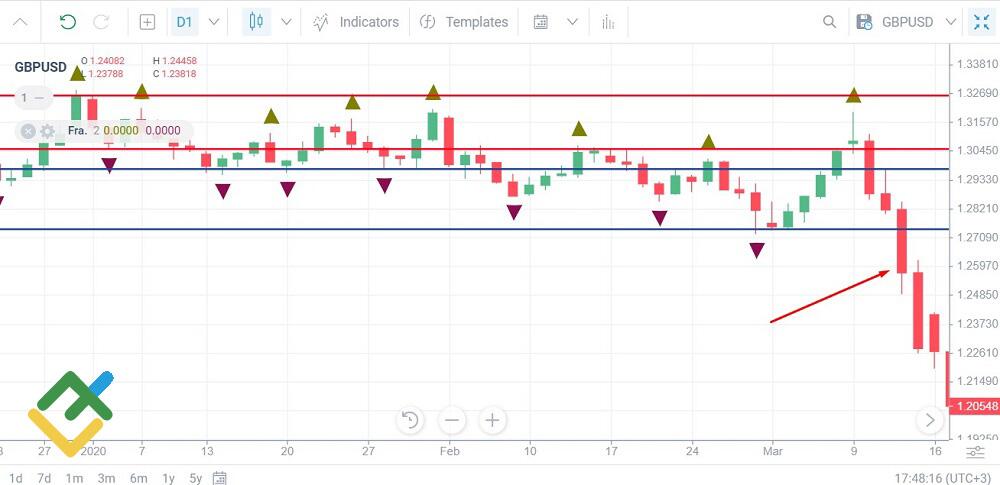Click the up fractal triangle above March 9 candle
Image resolution: width=1000 pixels, height=485 pixels.
tap(853, 96)
